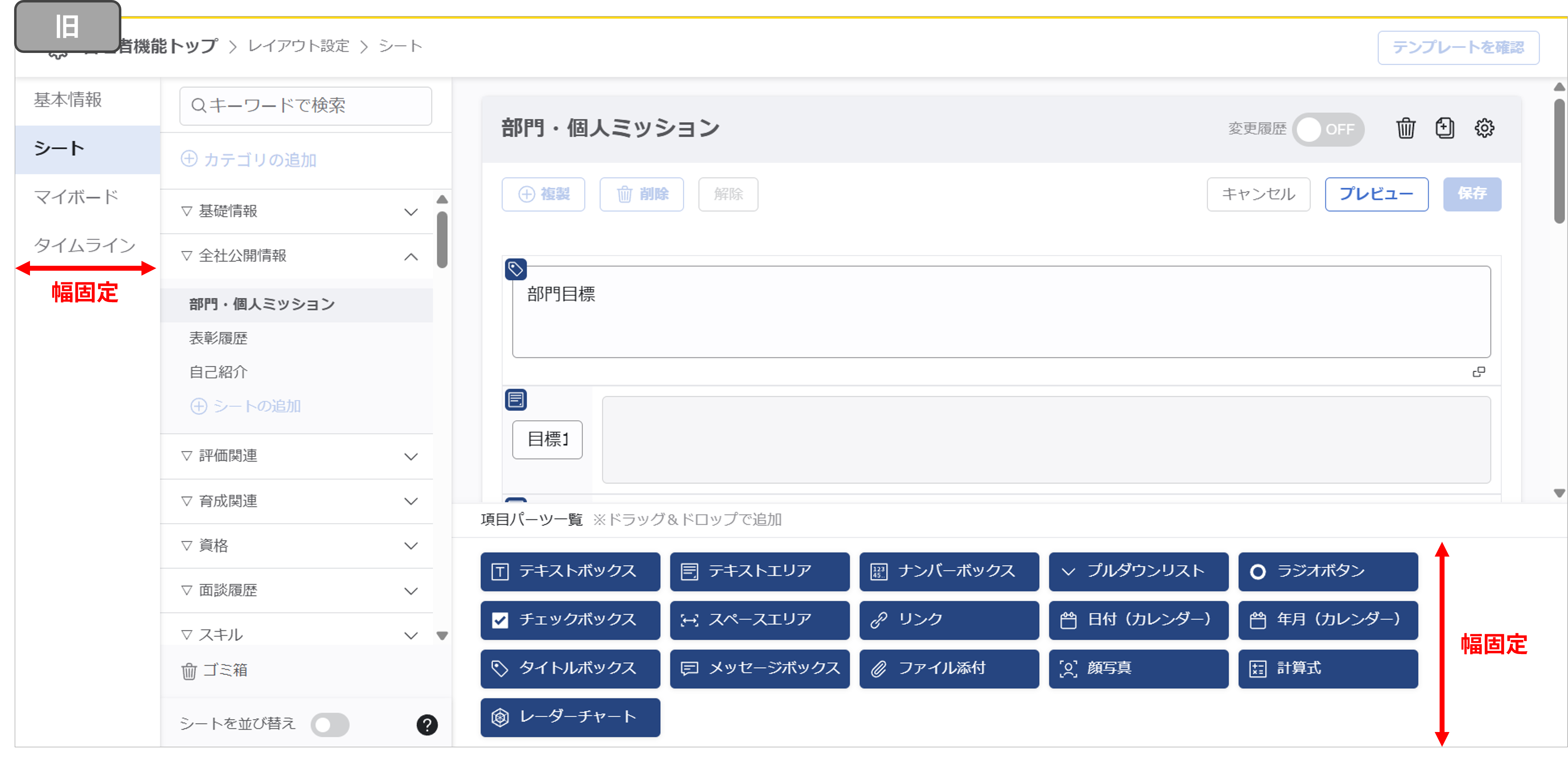Click the duplicate sheet icon in header

(1445, 128)
